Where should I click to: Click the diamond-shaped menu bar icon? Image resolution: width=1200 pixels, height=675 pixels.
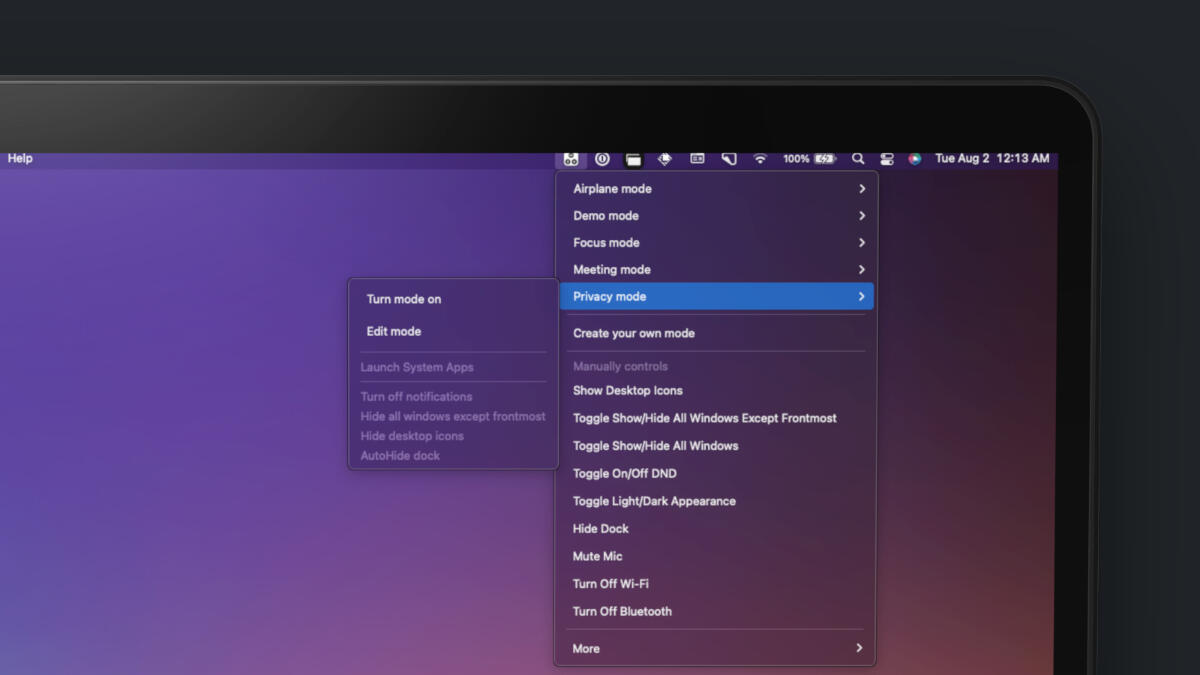coord(665,159)
